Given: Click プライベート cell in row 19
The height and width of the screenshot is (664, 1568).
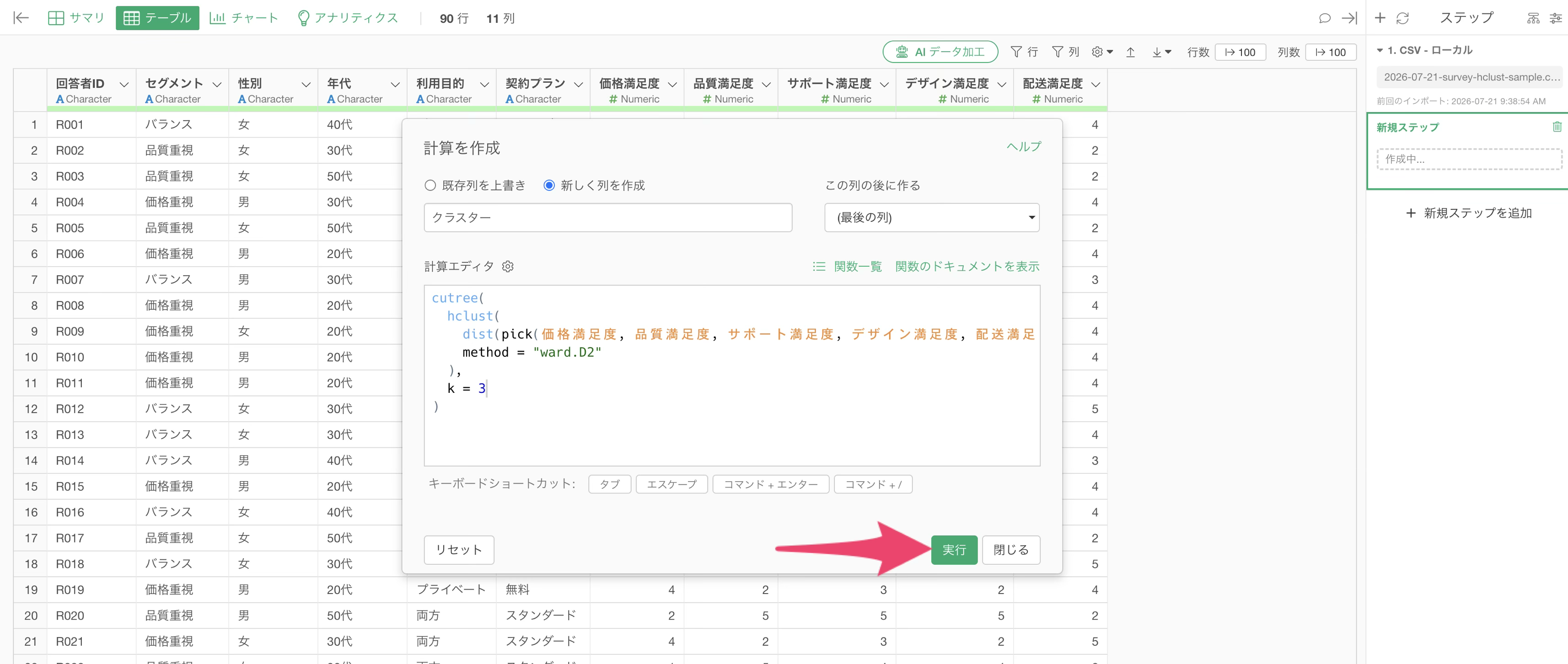Looking at the screenshot, I should point(451,590).
